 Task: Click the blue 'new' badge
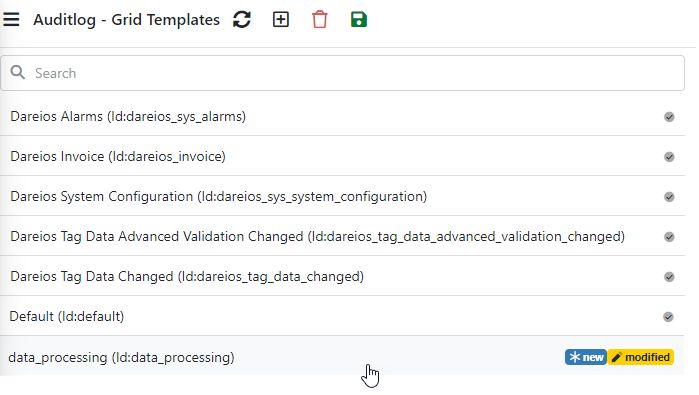pos(586,357)
